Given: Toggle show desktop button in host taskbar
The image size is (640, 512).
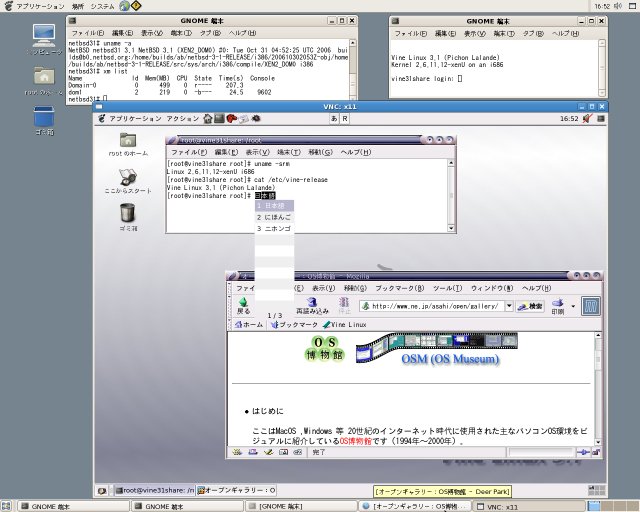Looking at the screenshot, I should 6,506.
